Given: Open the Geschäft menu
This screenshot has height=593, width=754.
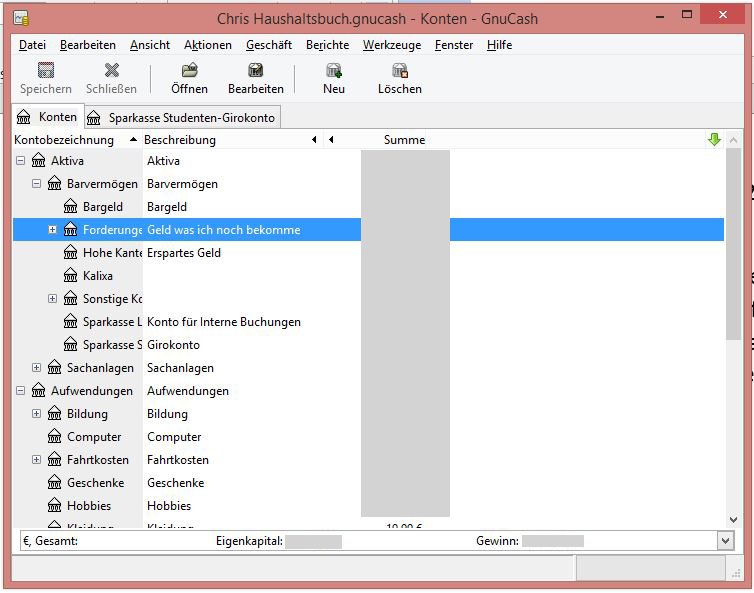Looking at the screenshot, I should pos(269,45).
